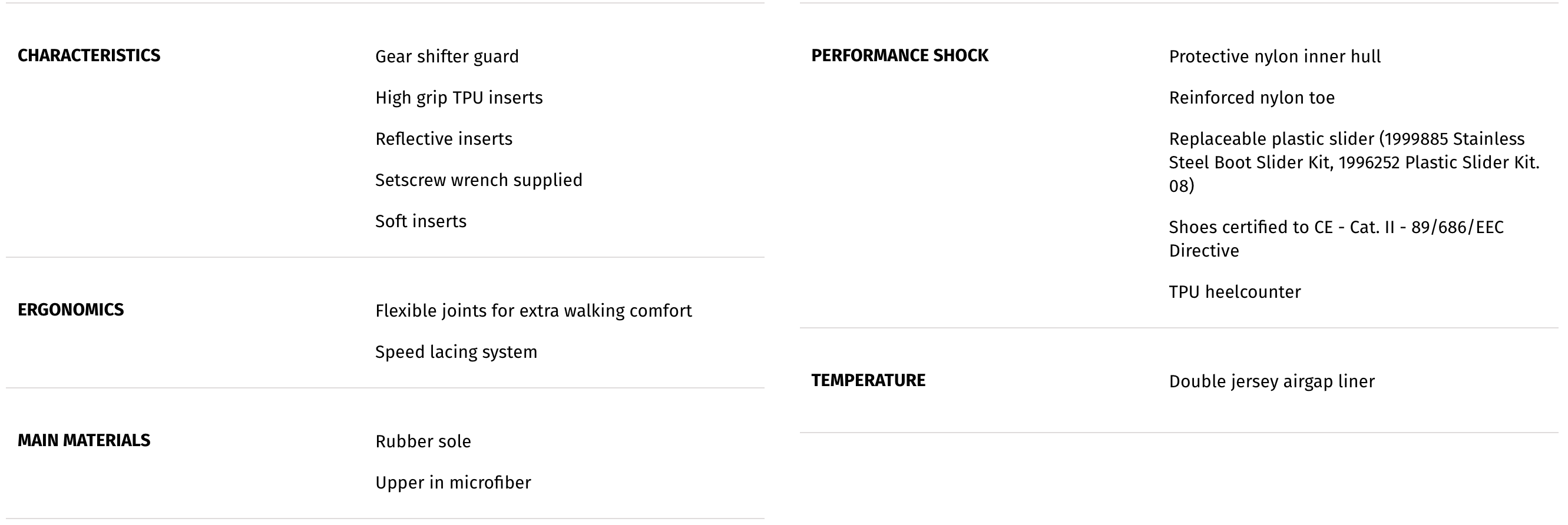Screen dimensions: 1568x525
Task: Click the Rubber sole entry
Action: (x=423, y=441)
